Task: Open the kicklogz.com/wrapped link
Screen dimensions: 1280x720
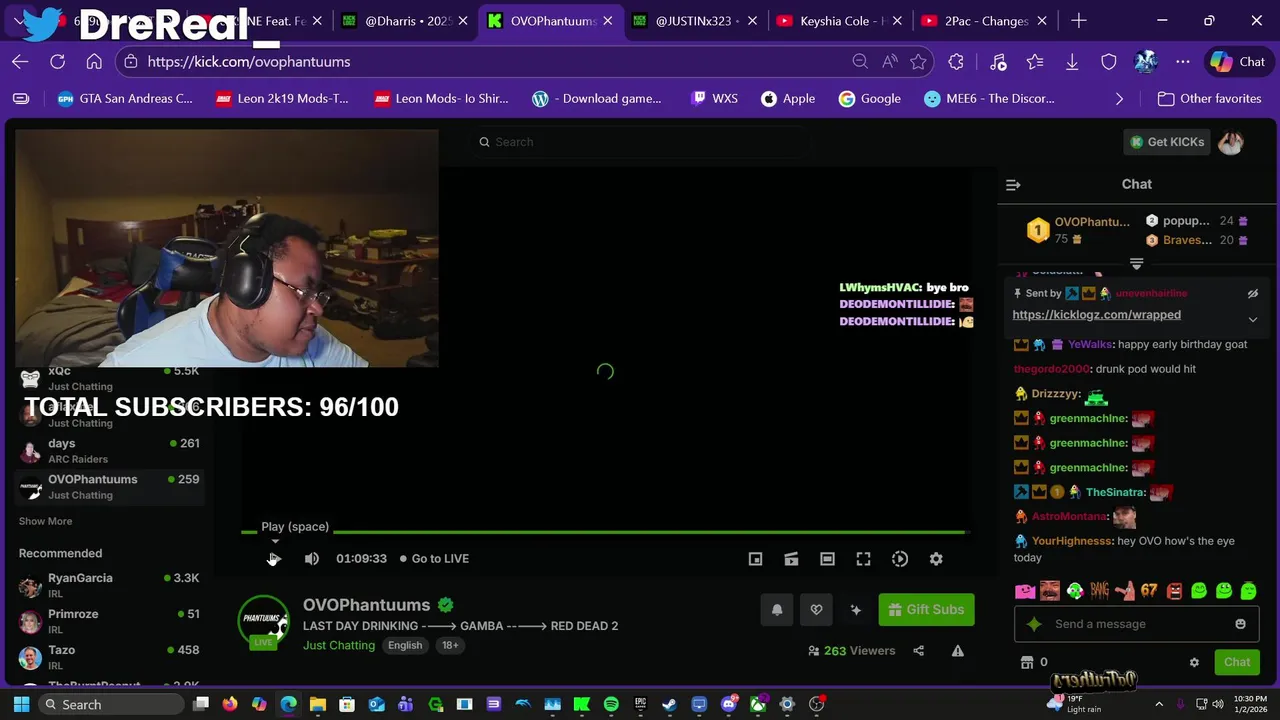Action: [1096, 315]
